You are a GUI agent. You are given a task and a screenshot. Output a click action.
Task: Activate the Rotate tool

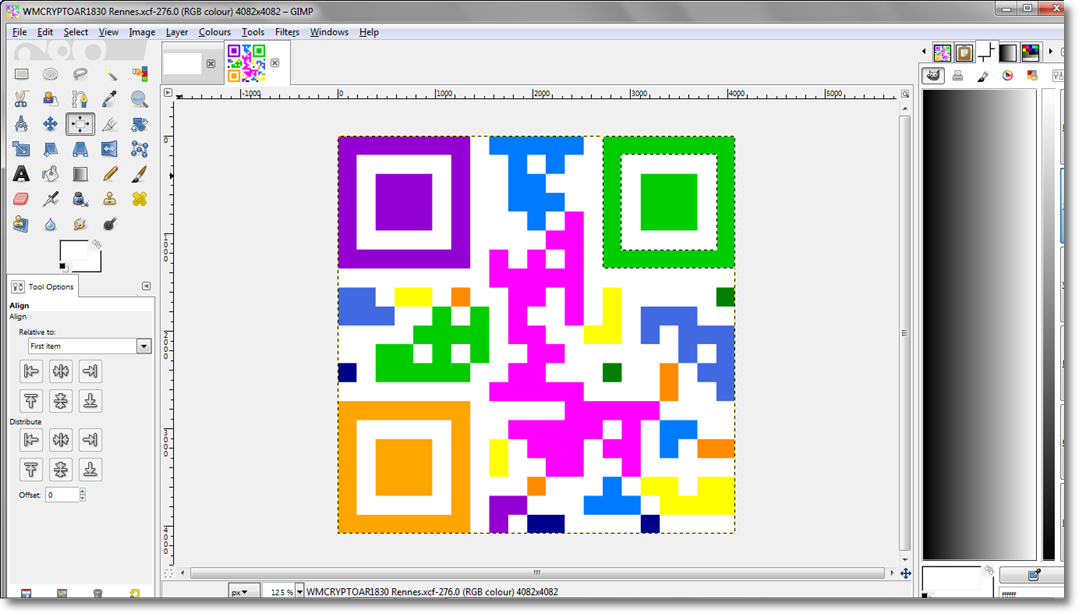139,124
